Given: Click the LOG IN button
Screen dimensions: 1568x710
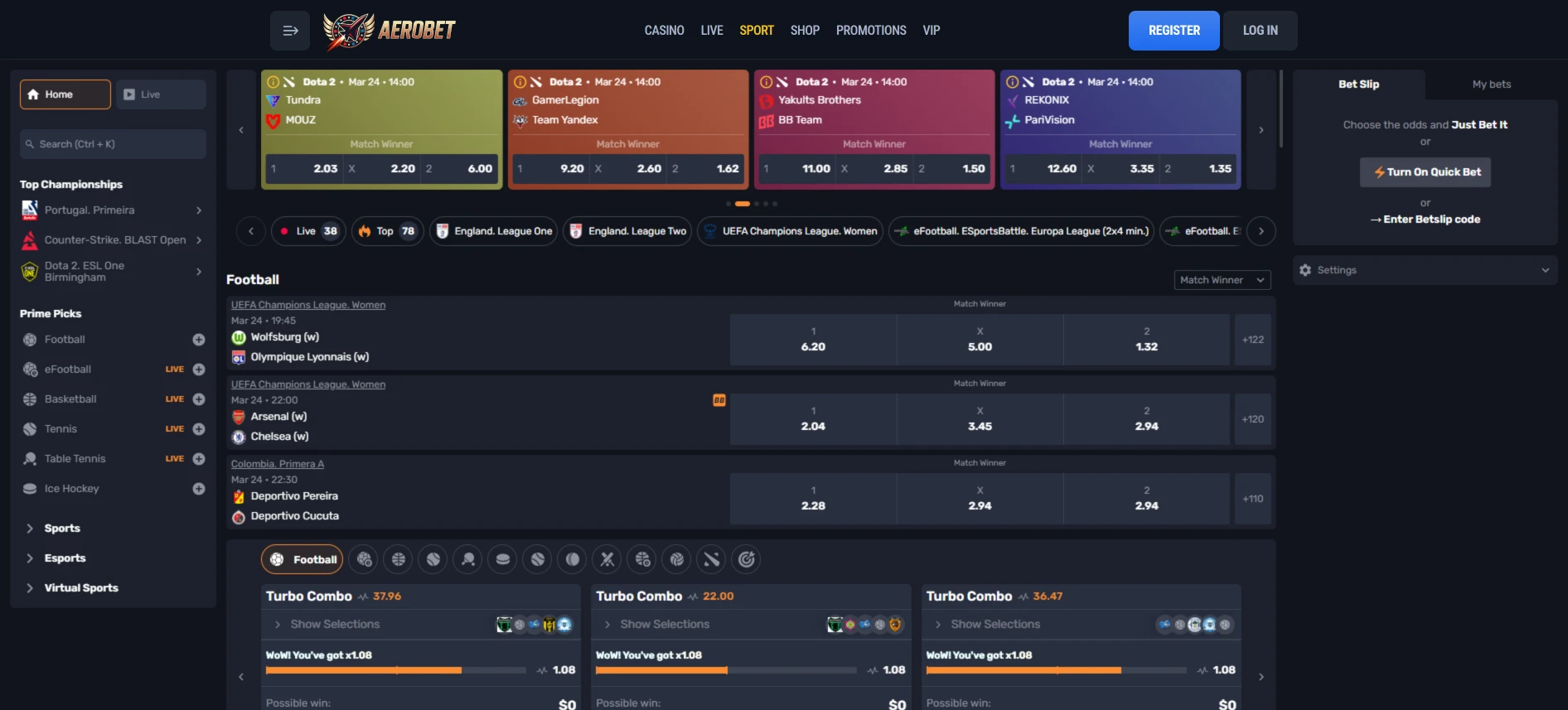Looking at the screenshot, I should point(1261,31).
